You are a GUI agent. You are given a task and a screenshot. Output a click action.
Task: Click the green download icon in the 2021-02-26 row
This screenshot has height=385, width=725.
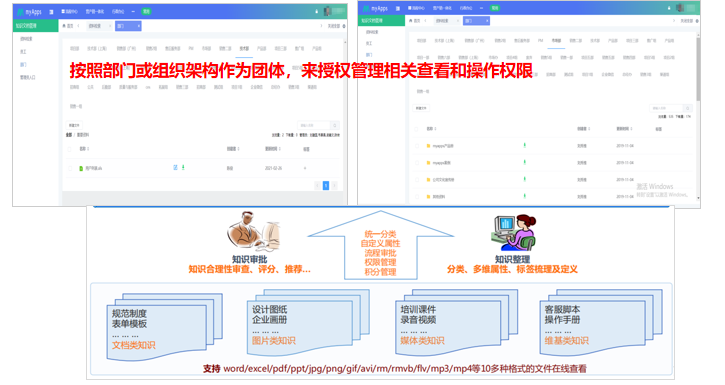pyautogui.click(x=183, y=167)
